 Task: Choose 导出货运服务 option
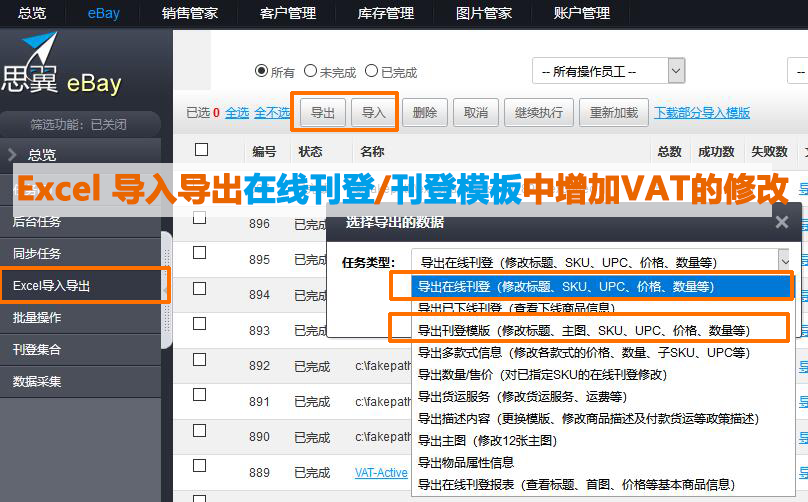point(601,397)
